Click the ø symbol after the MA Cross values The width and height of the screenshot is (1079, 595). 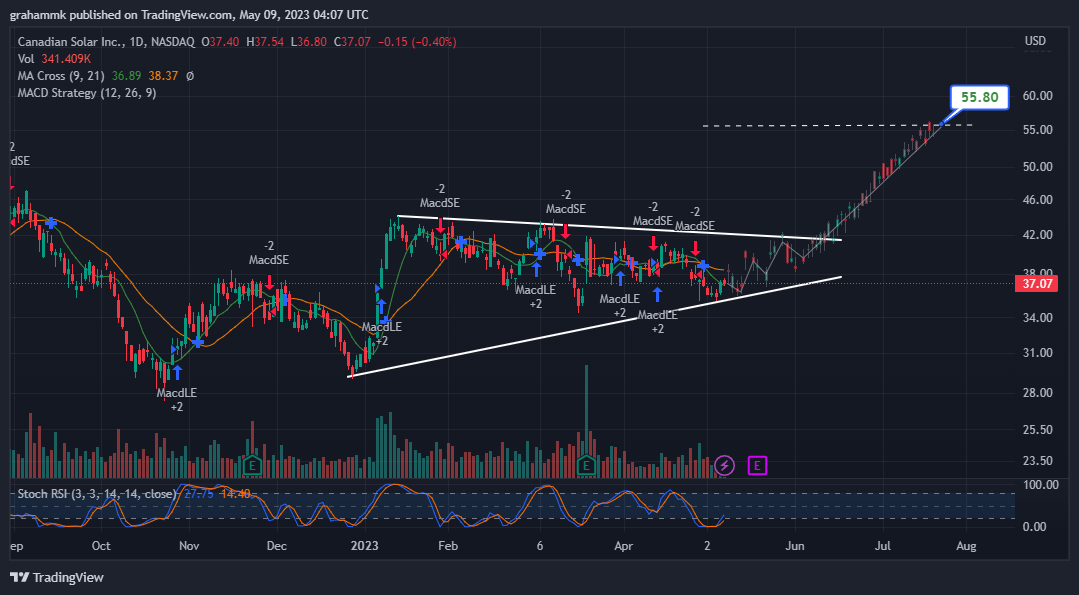coord(190,76)
